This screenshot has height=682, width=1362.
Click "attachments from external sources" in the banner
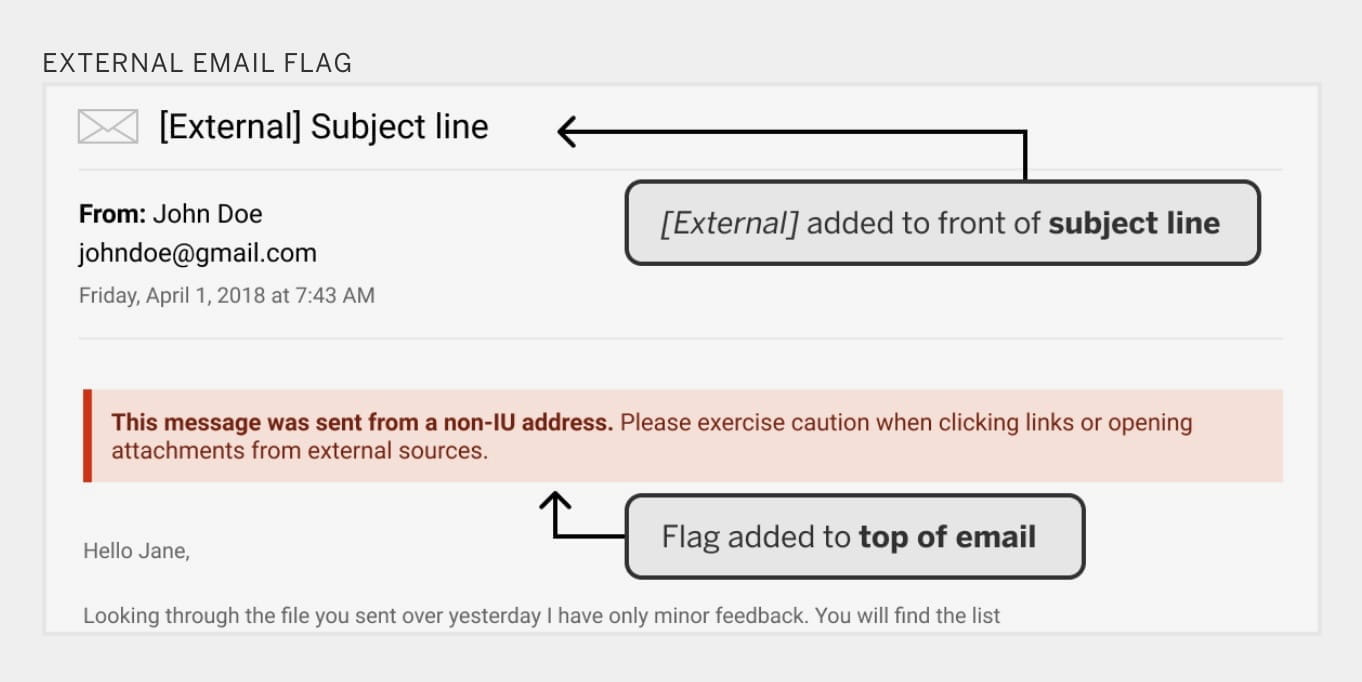pos(299,451)
